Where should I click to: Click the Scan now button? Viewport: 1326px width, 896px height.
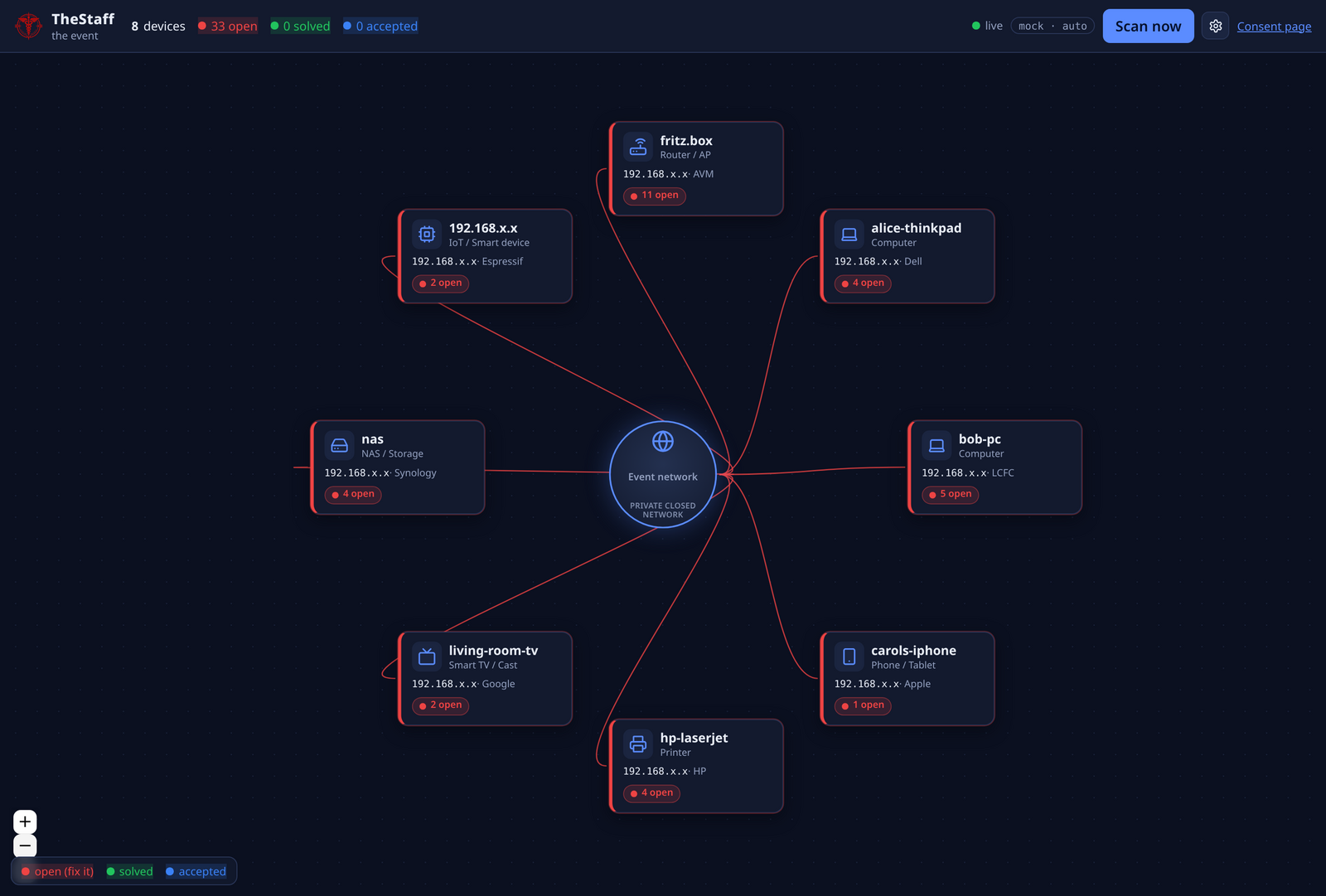click(1148, 26)
